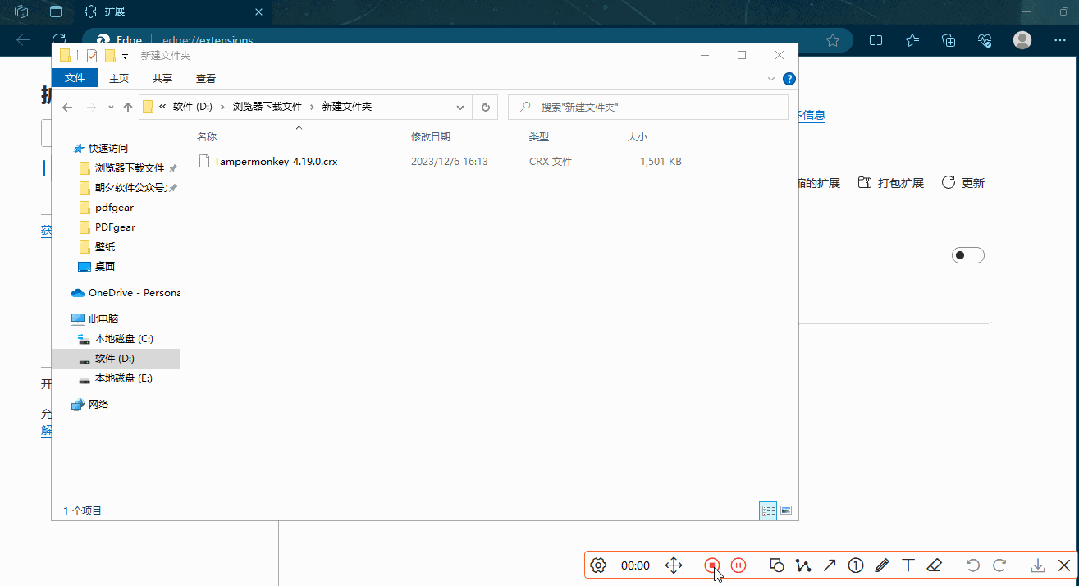Image resolution: width=1079 pixels, height=586 pixels.
Task: Close the recorder toolbar
Action: click(x=1064, y=565)
